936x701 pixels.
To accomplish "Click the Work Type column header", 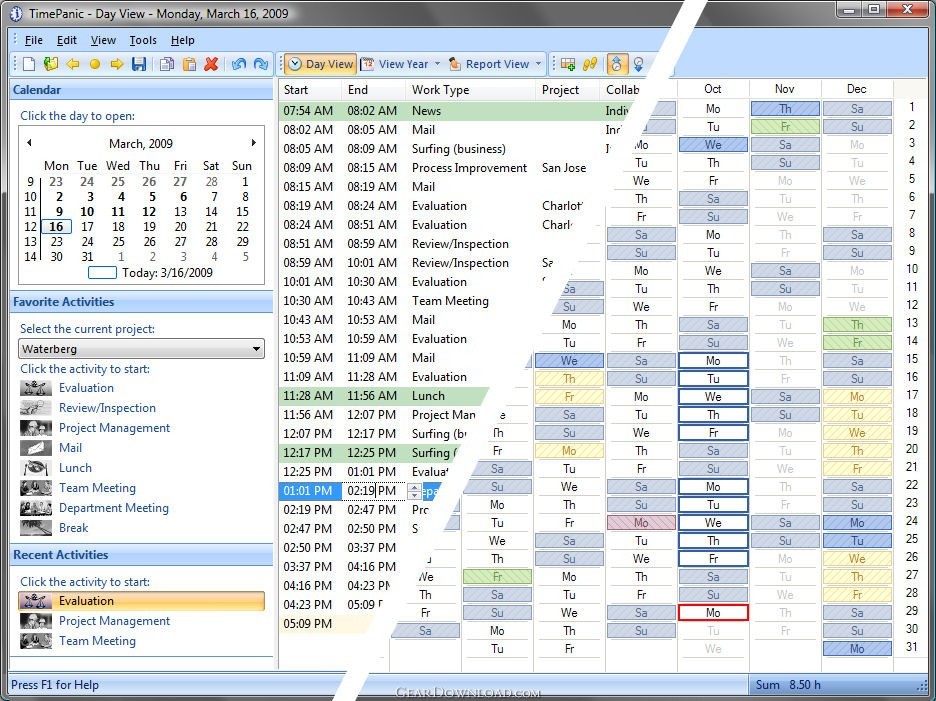I will 471,90.
